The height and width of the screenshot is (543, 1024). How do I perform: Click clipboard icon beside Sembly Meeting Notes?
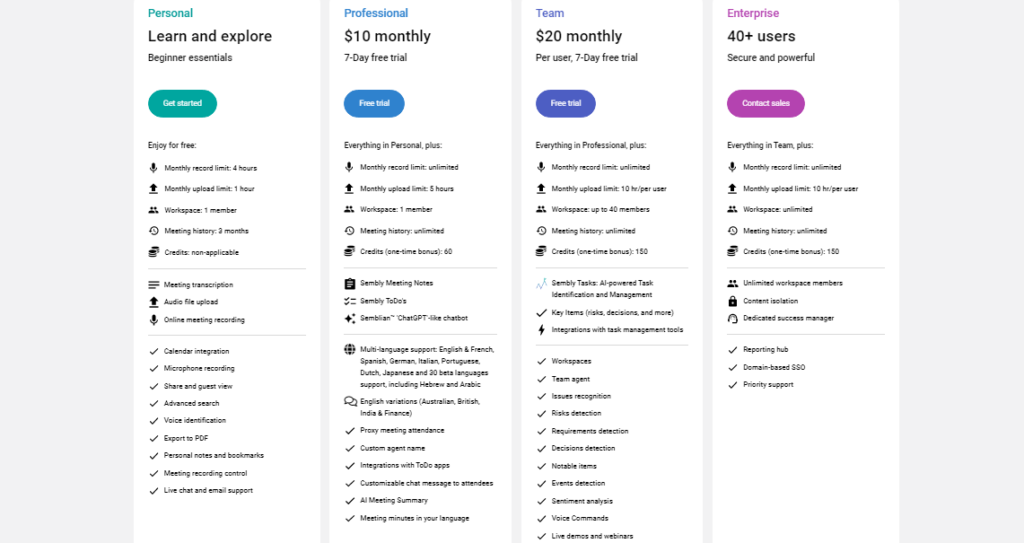point(349,284)
